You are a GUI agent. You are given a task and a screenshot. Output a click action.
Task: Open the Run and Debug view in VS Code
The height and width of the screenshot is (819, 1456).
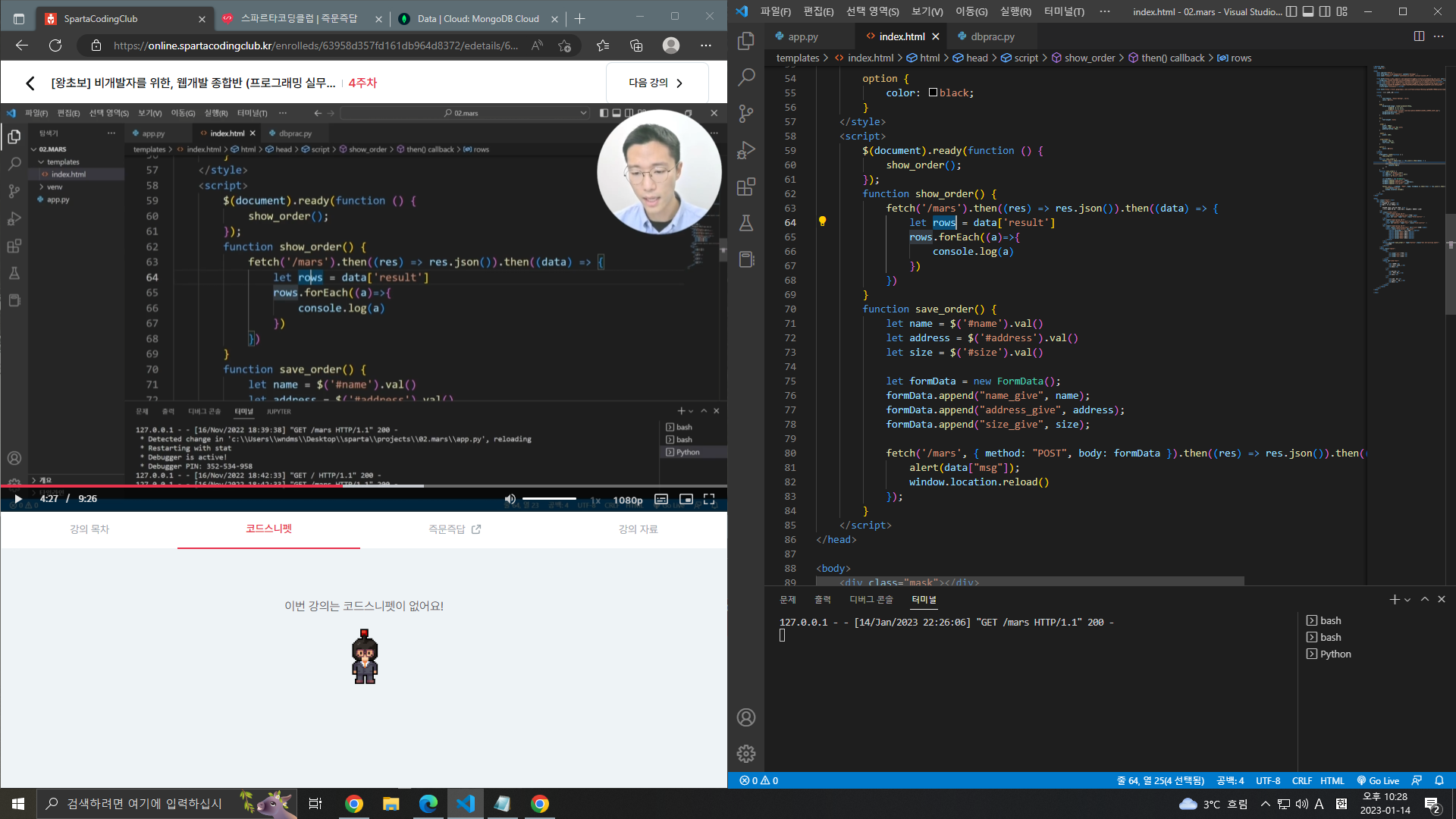point(746,149)
